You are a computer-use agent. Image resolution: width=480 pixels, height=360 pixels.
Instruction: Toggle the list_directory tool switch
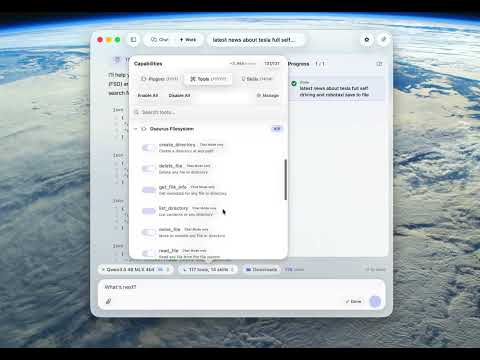tap(149, 211)
